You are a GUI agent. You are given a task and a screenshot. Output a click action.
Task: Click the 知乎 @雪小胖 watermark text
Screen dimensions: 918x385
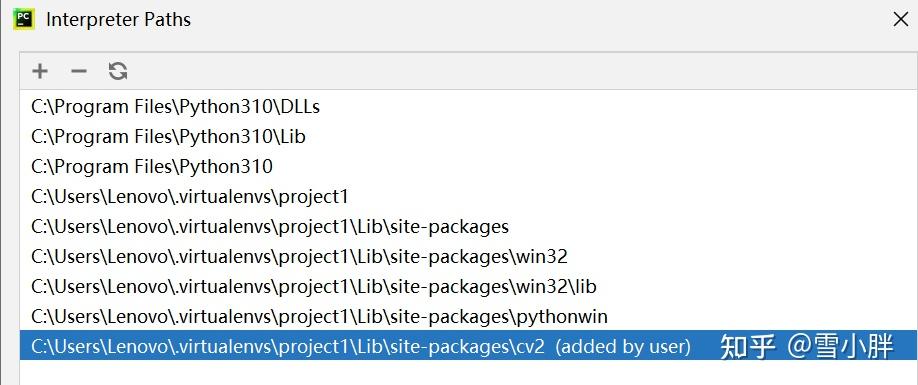(x=806, y=346)
